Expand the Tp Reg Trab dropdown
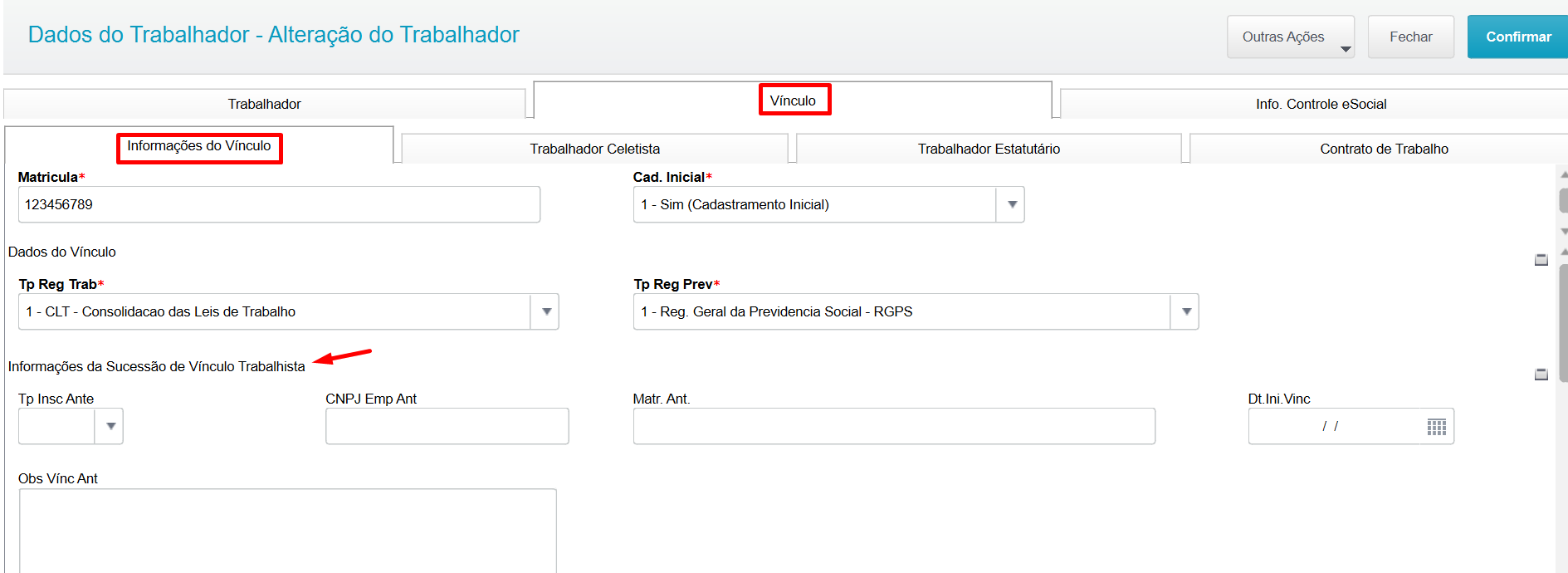 point(545,311)
